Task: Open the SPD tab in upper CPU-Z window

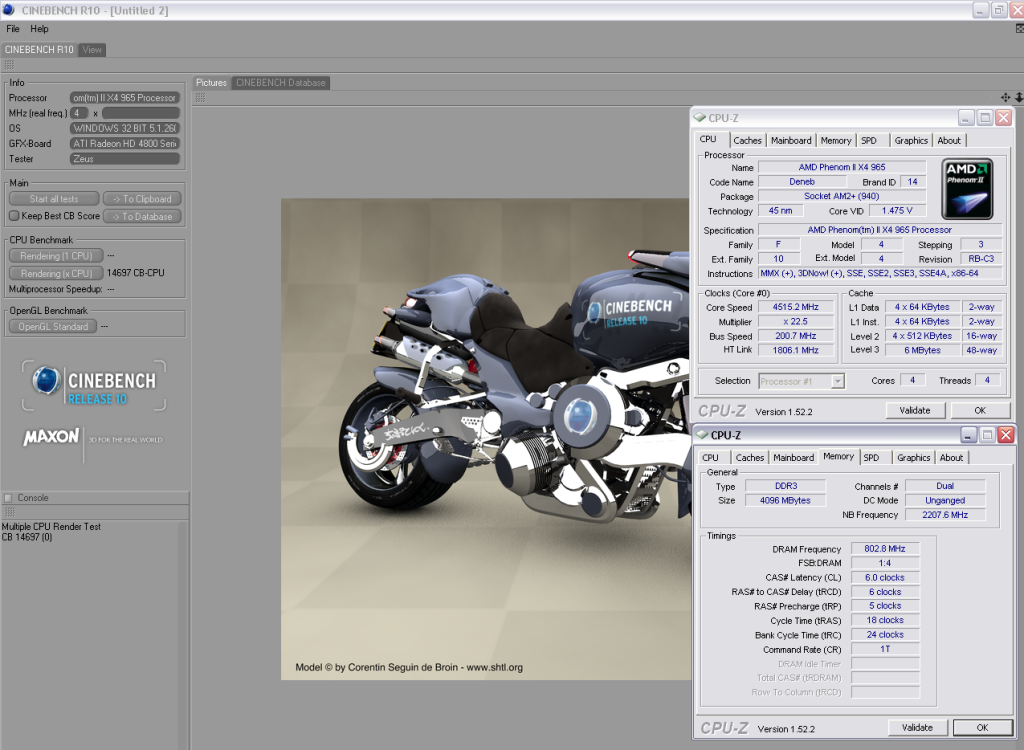Action: 869,140
